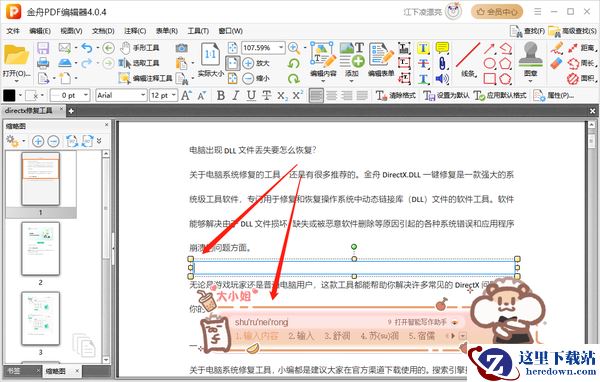Set paragraph alignment to center
This screenshot has width=600, height=382.
(331, 95)
